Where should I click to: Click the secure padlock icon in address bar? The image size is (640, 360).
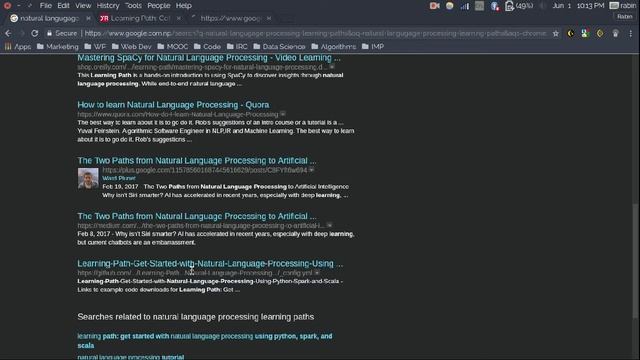click(49, 33)
